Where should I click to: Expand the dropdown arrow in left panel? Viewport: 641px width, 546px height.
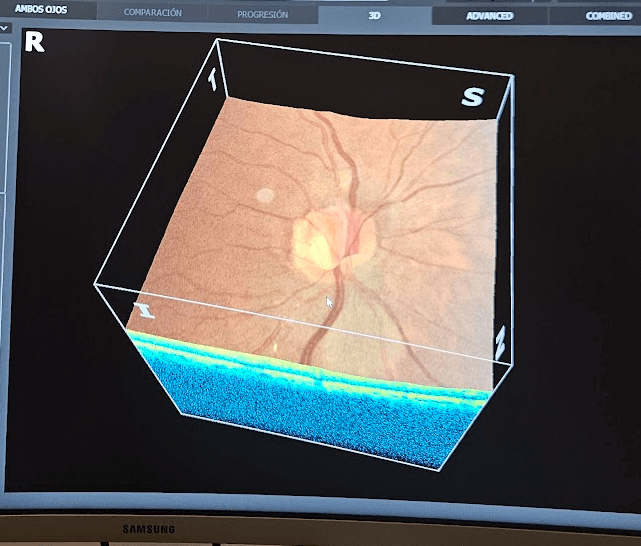(4, 29)
